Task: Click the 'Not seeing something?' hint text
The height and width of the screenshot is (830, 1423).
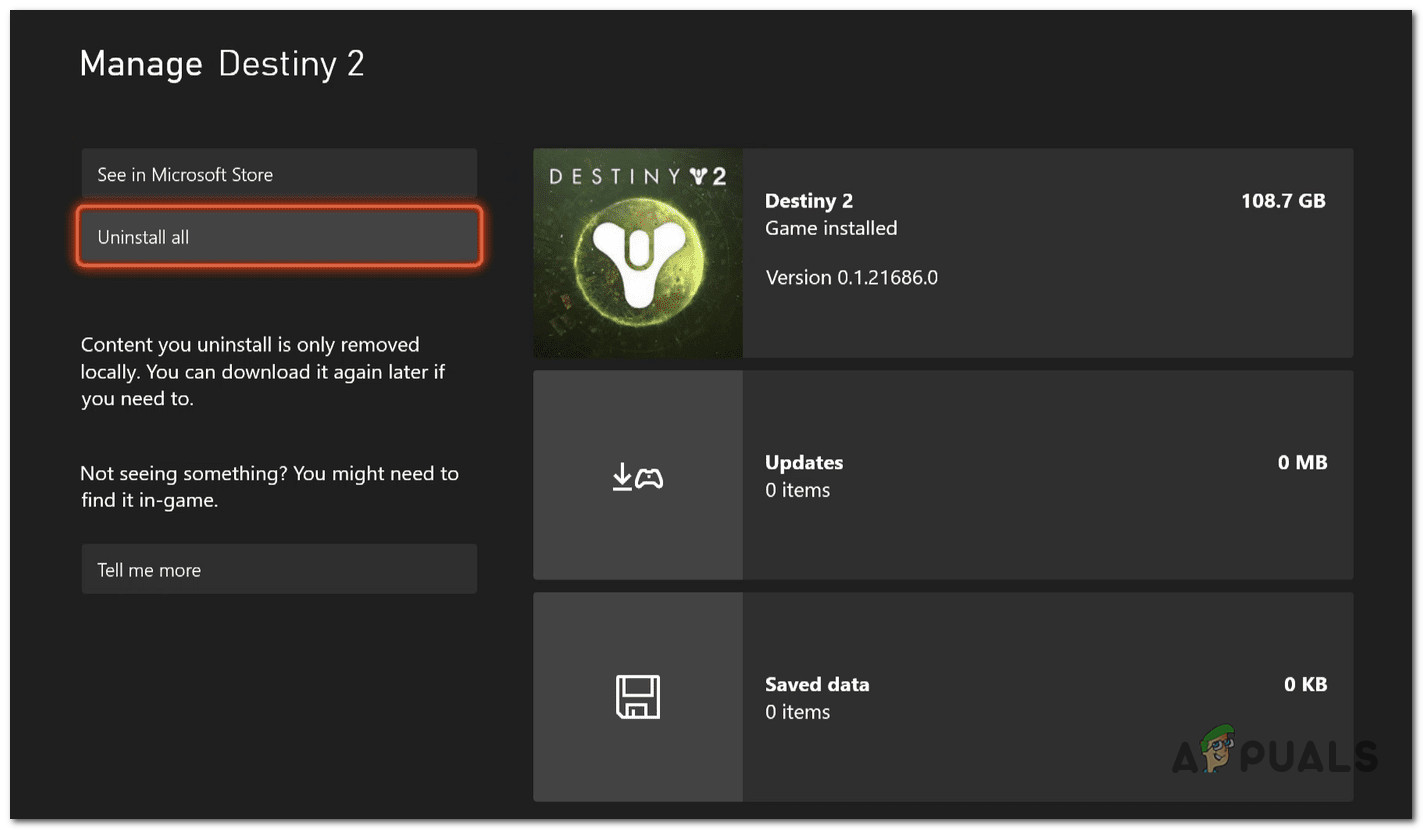Action: click(269, 487)
